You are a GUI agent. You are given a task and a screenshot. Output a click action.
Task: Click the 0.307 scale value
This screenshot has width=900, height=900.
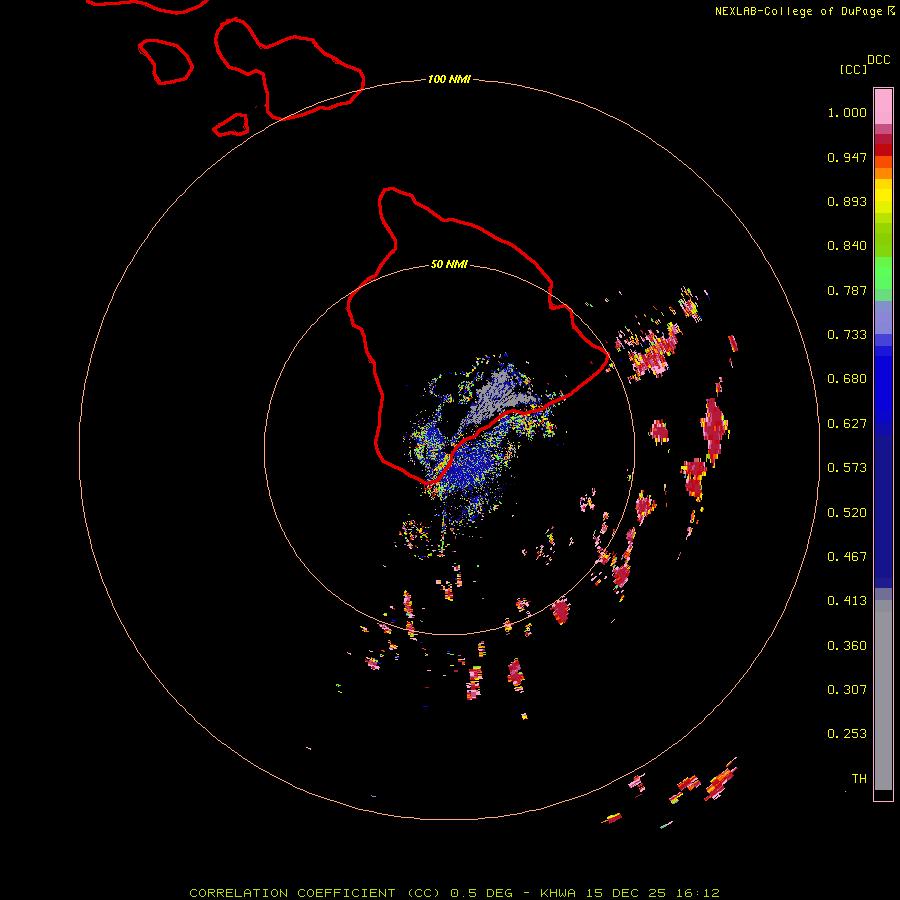click(847, 690)
